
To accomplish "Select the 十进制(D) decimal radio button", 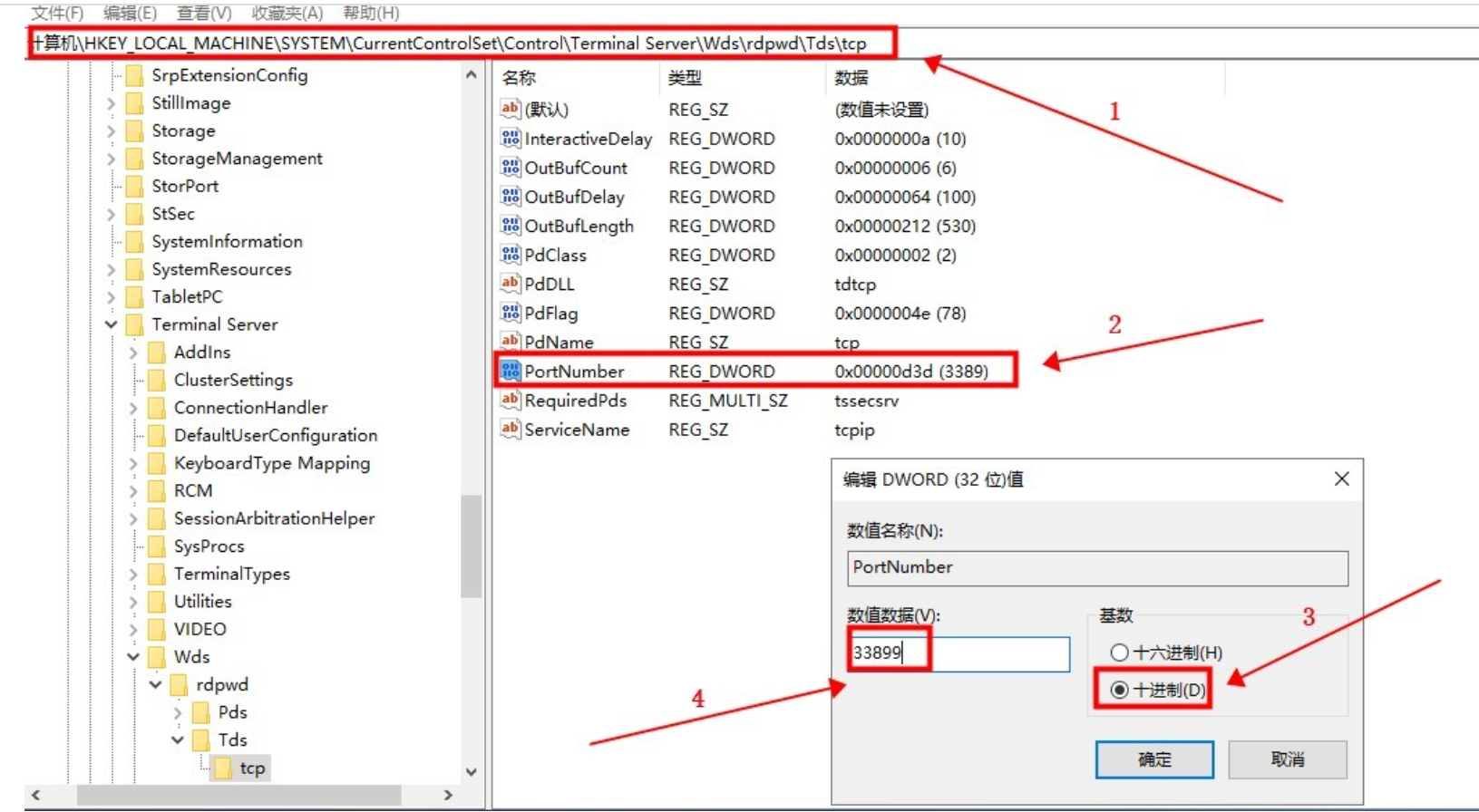I will pyautogui.click(x=1120, y=691).
